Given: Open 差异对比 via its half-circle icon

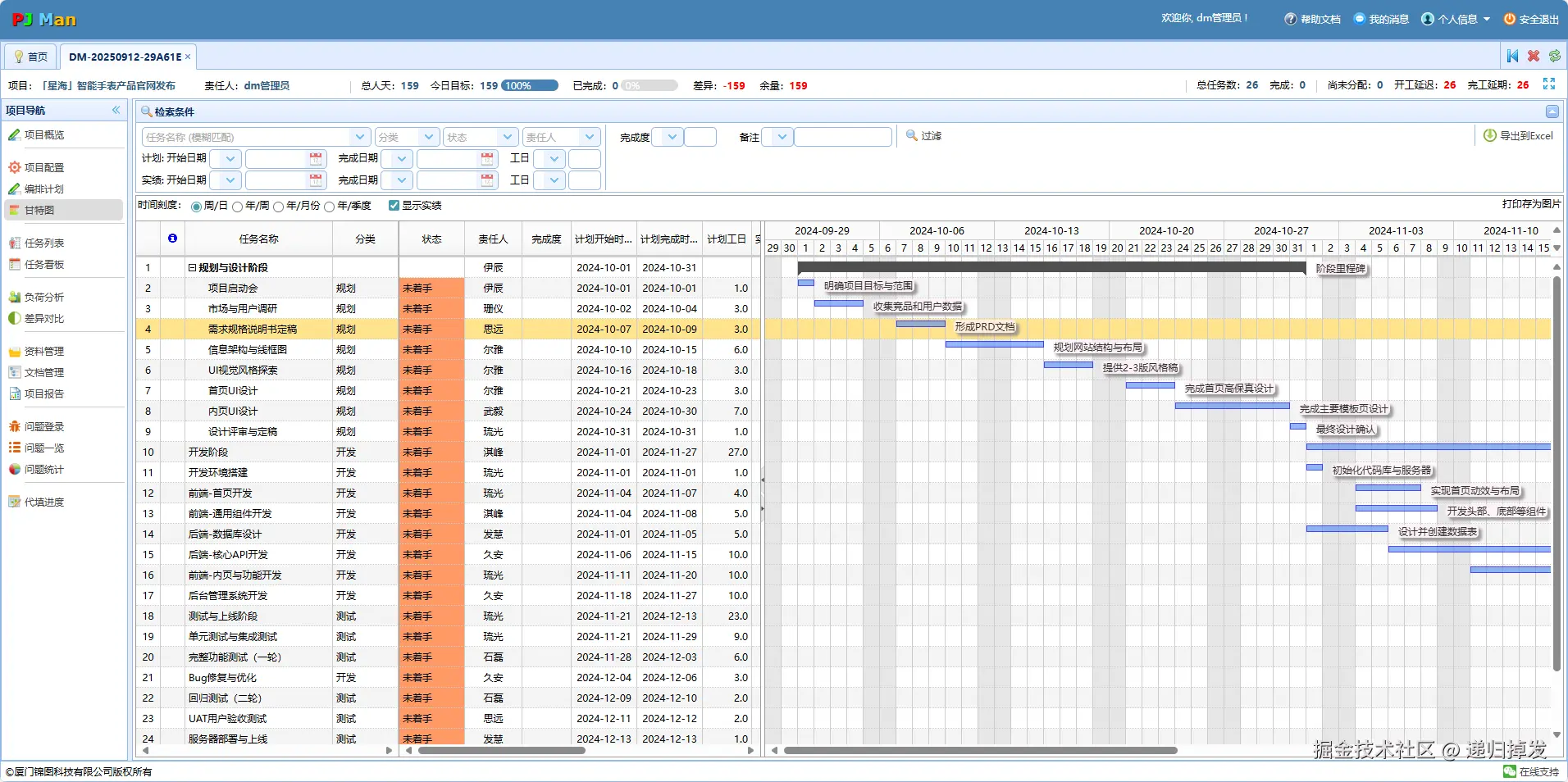Looking at the screenshot, I should click(x=15, y=318).
